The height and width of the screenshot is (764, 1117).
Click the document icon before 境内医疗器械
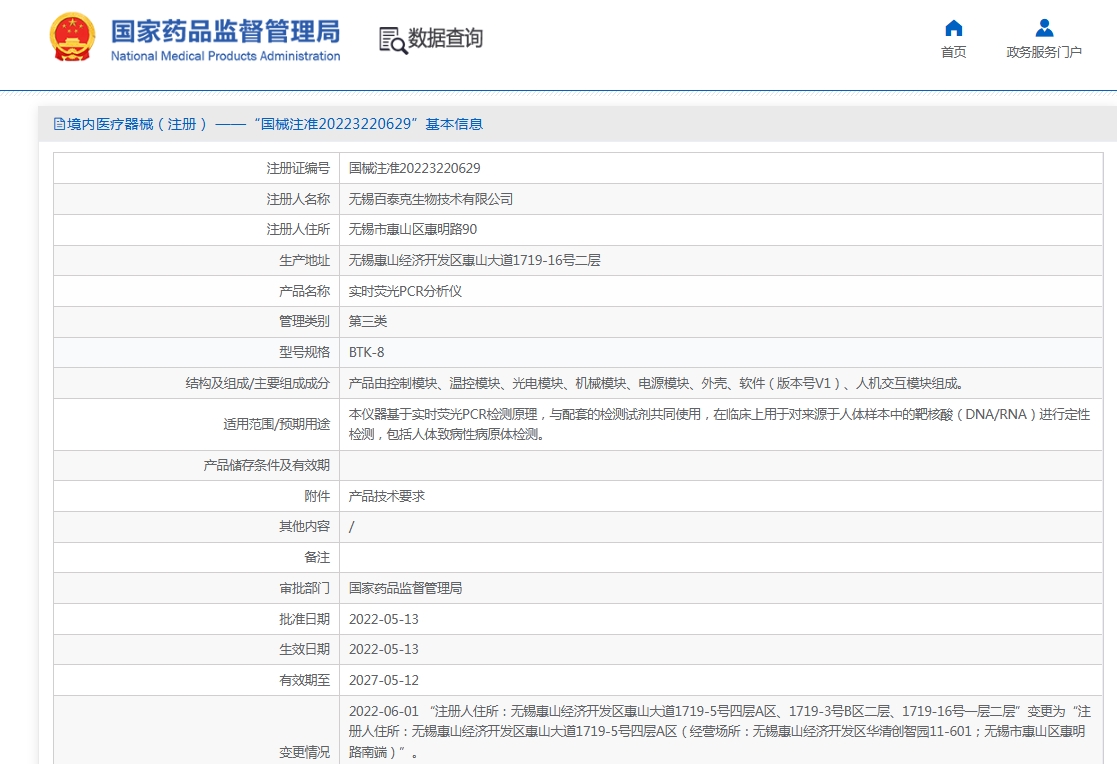tap(59, 124)
